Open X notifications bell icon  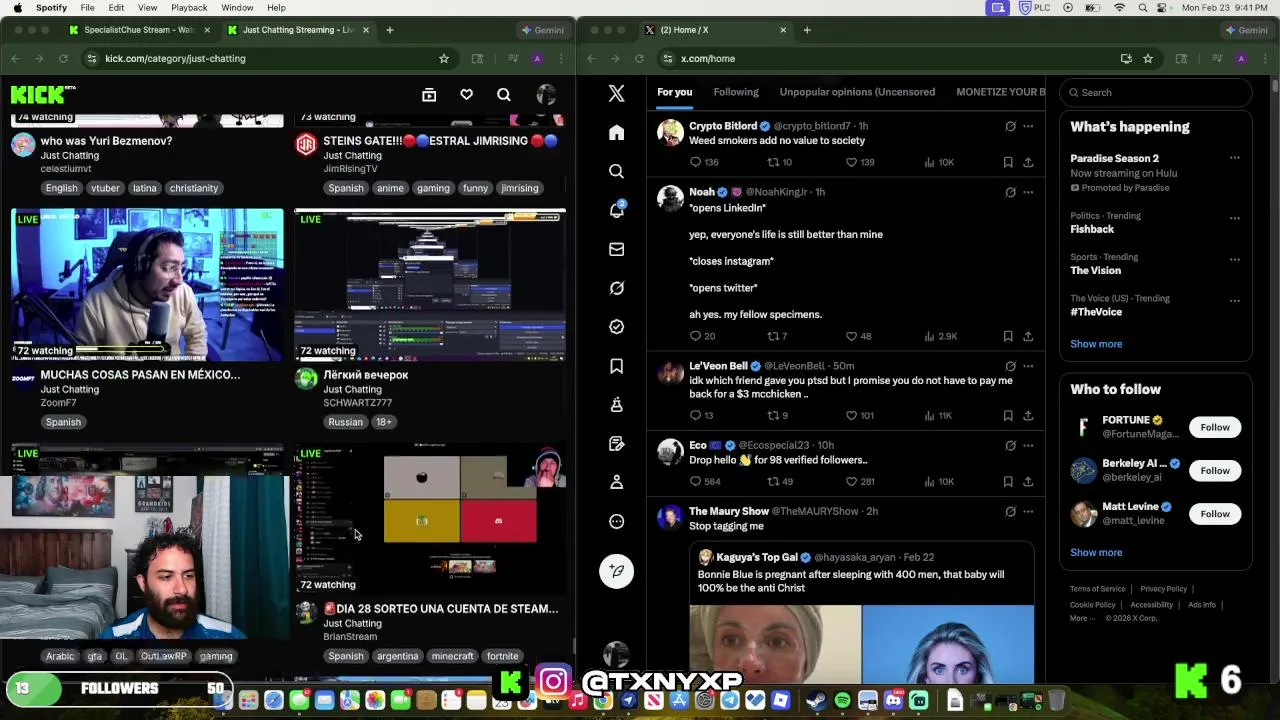(616, 210)
